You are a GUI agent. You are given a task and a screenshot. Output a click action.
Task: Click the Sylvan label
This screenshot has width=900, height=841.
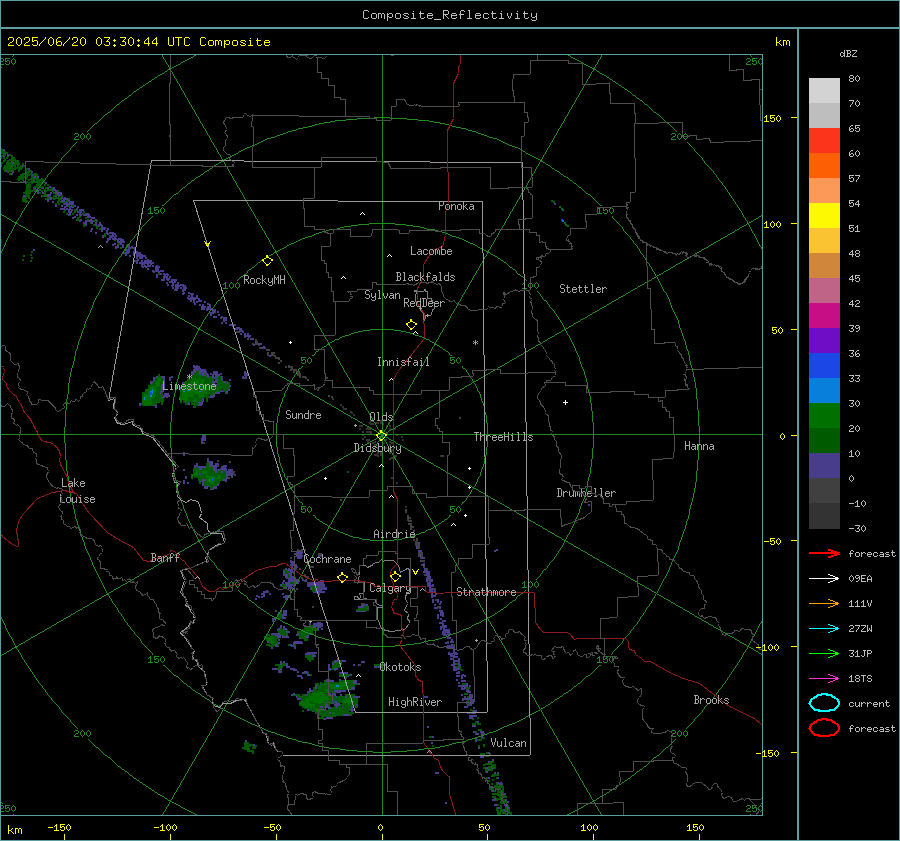[382, 295]
